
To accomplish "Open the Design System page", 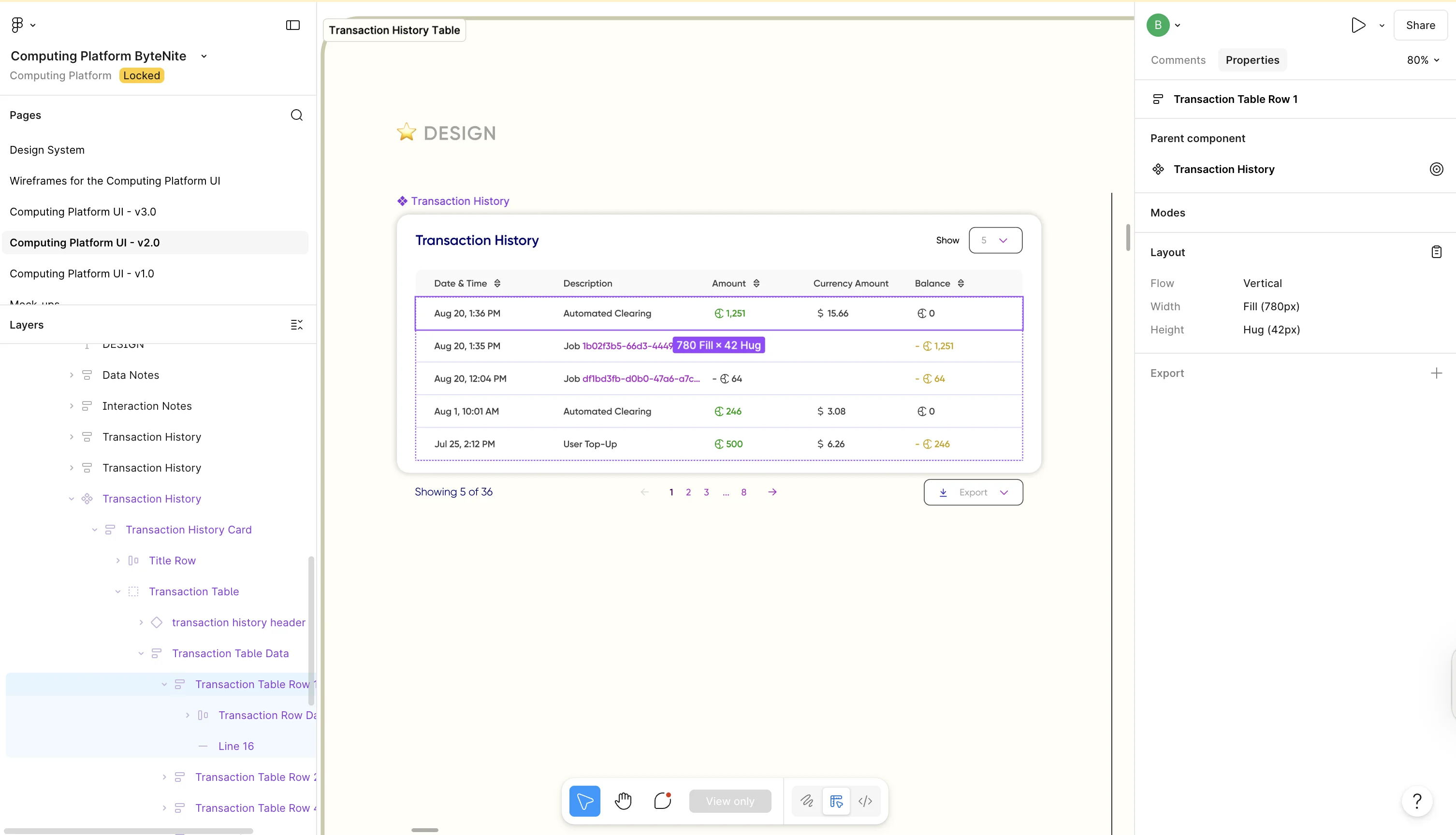I will pyautogui.click(x=46, y=150).
